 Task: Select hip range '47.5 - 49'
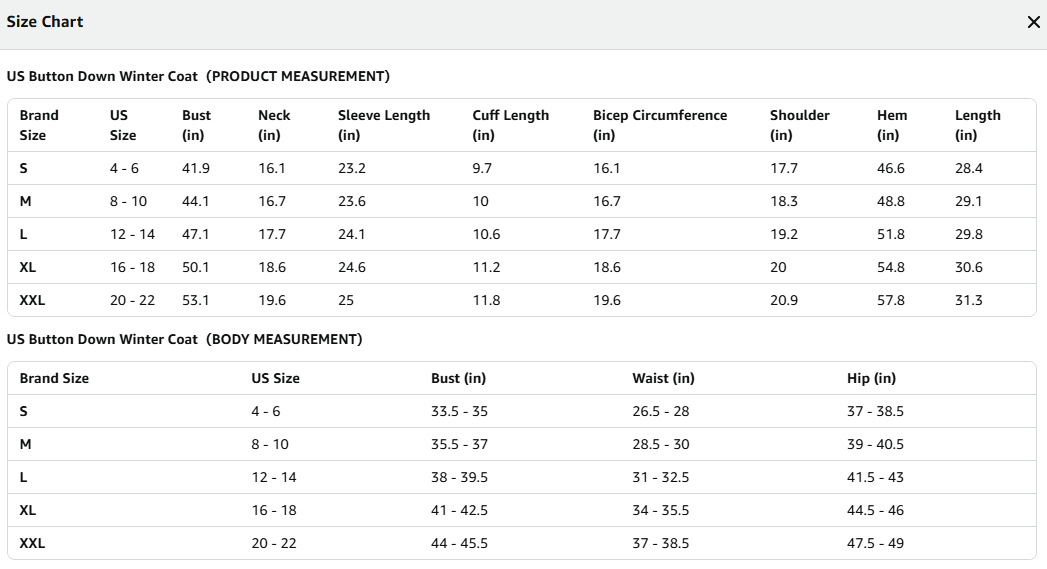(x=875, y=544)
